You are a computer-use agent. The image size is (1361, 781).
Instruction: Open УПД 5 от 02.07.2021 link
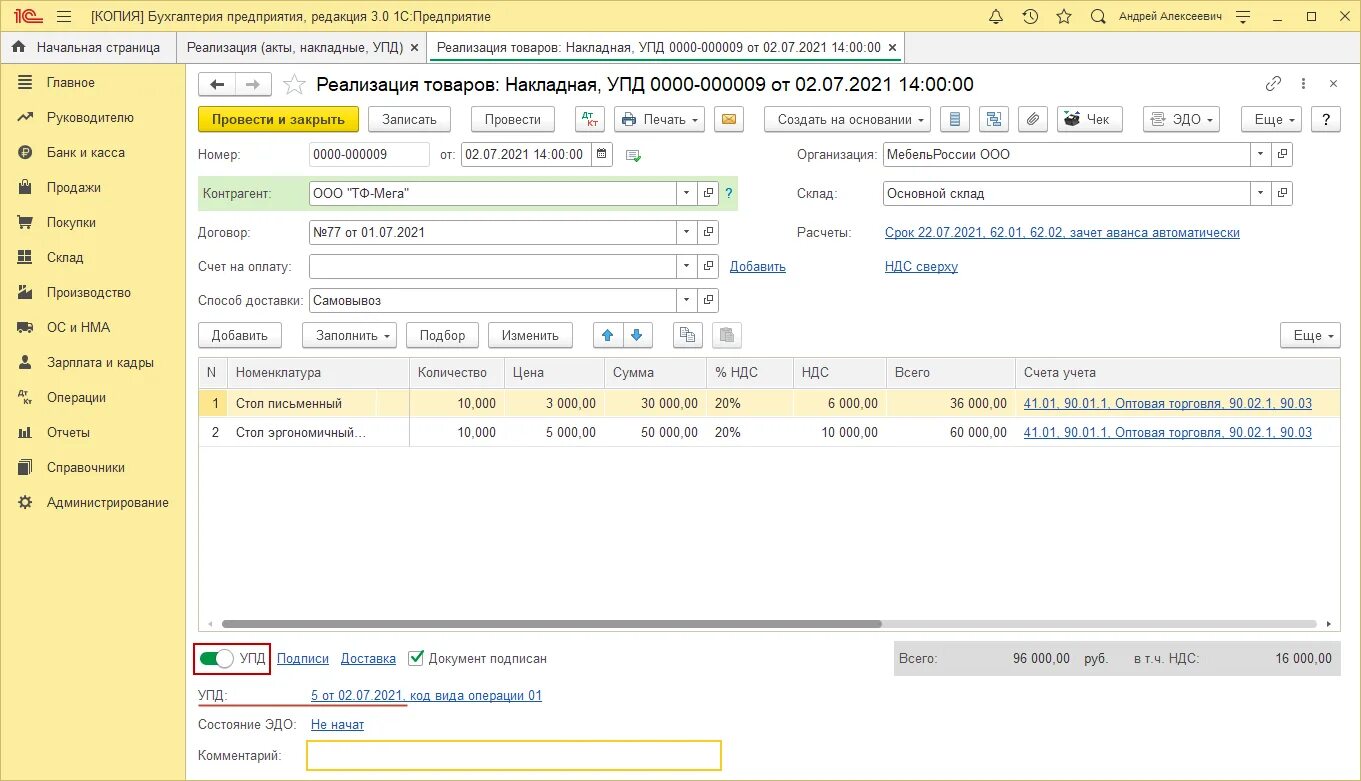[426, 695]
